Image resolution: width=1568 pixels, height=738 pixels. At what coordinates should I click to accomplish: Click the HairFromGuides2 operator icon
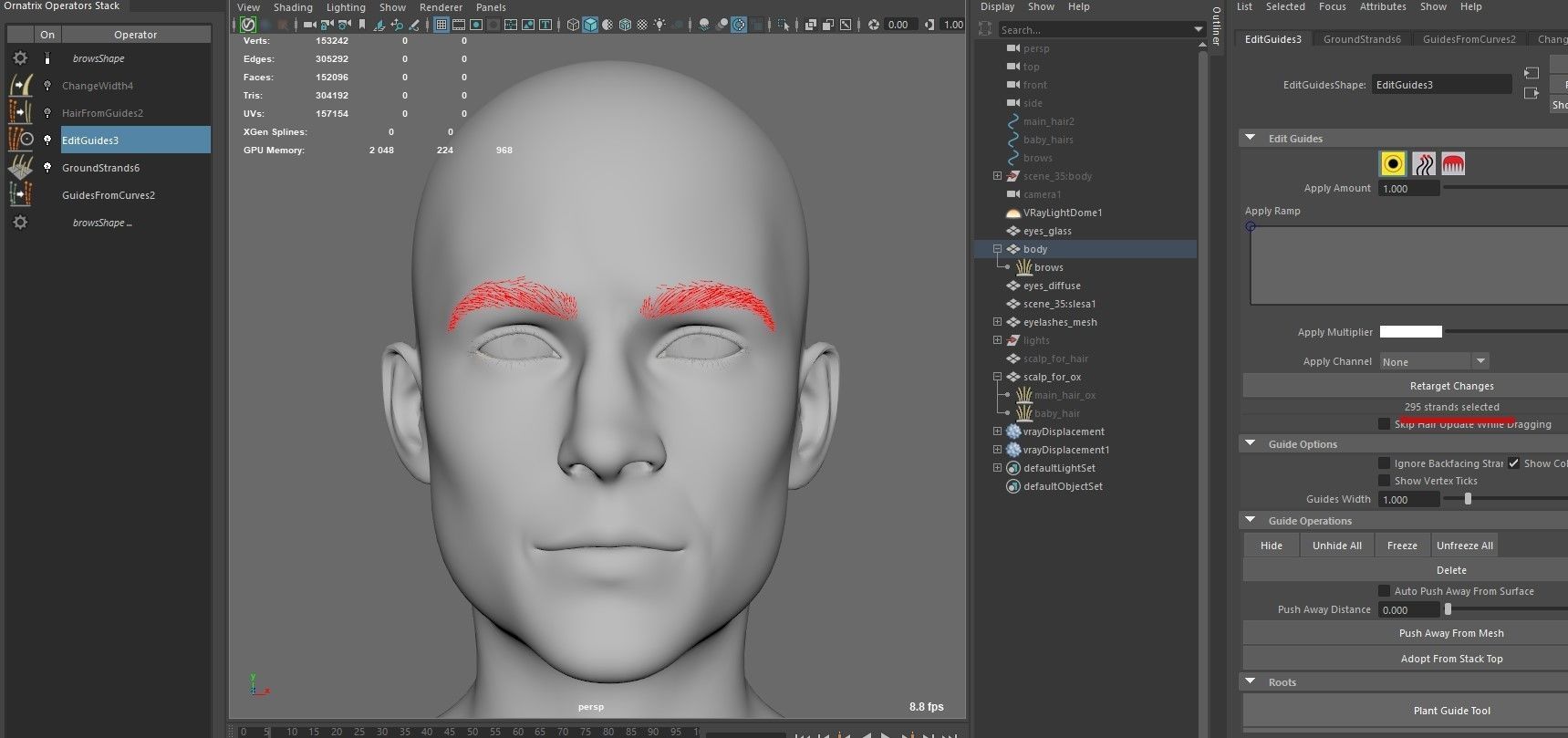click(x=20, y=113)
